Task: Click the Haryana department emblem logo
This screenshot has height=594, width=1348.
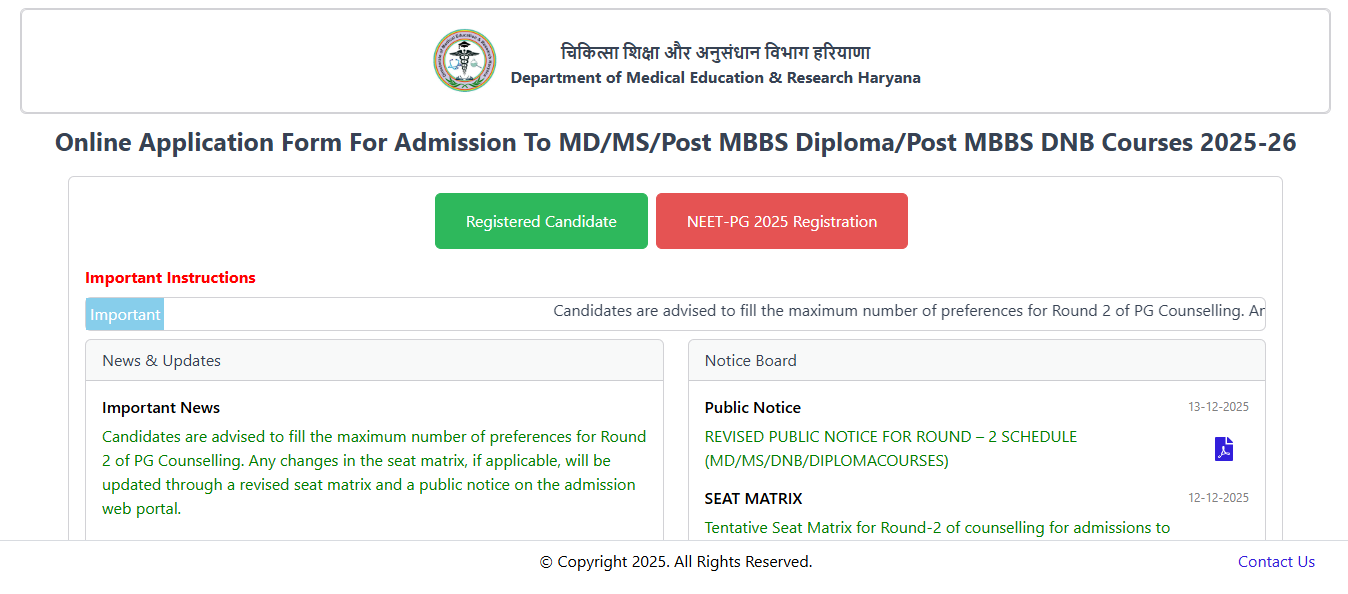Action: coord(464,61)
